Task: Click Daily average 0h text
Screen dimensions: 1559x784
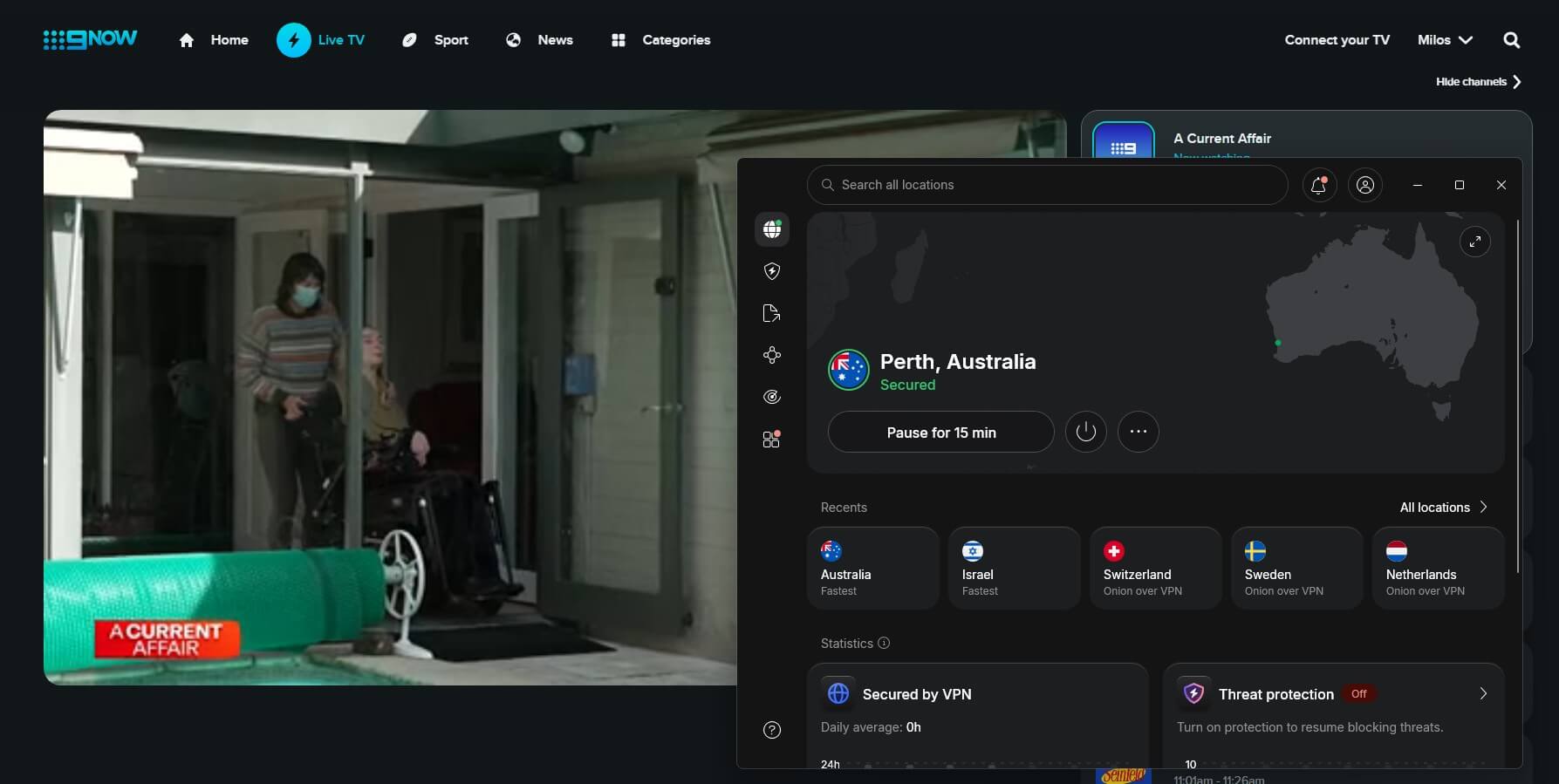Action: (x=871, y=727)
